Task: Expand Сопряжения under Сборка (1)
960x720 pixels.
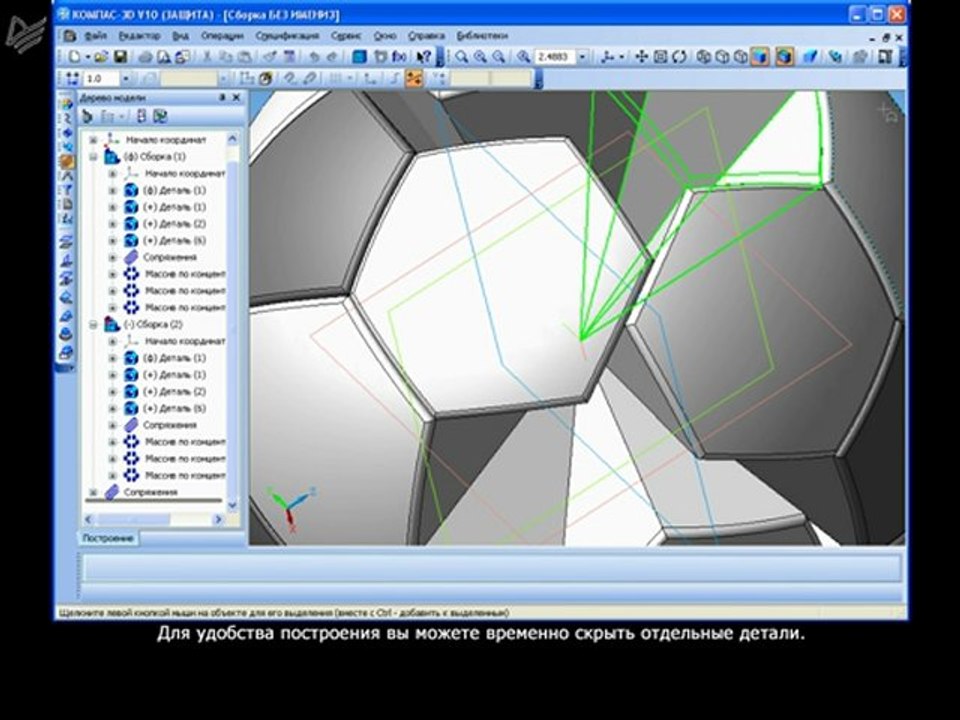Action: [x=113, y=258]
